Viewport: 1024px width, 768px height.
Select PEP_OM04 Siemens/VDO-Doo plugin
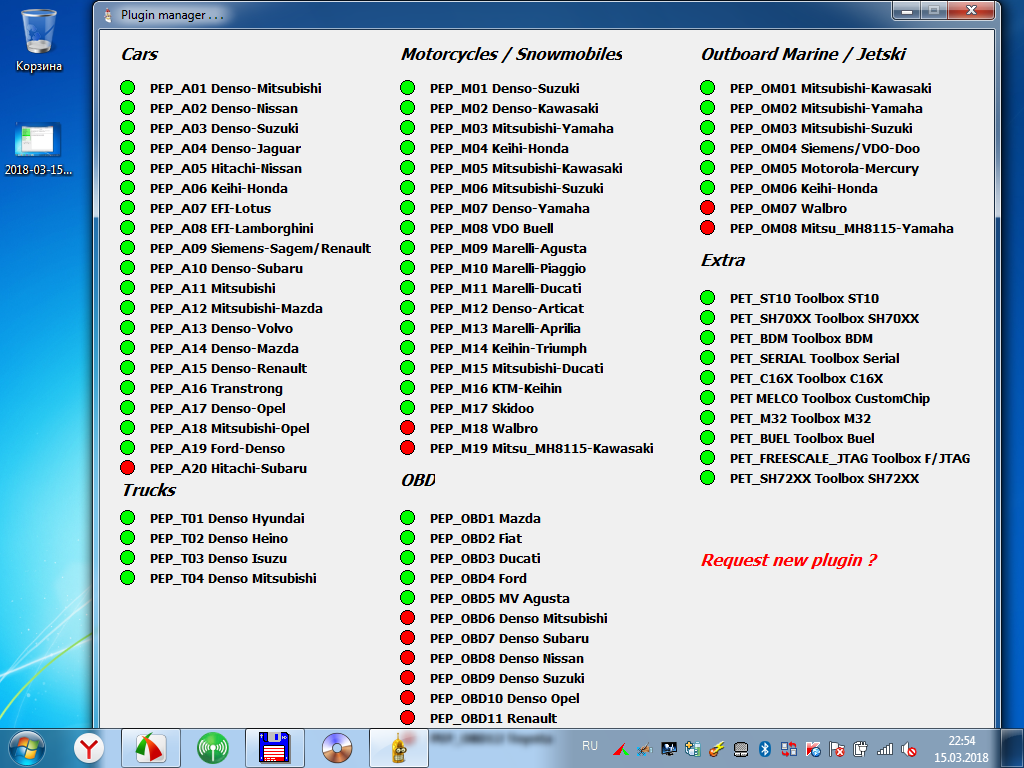point(824,148)
